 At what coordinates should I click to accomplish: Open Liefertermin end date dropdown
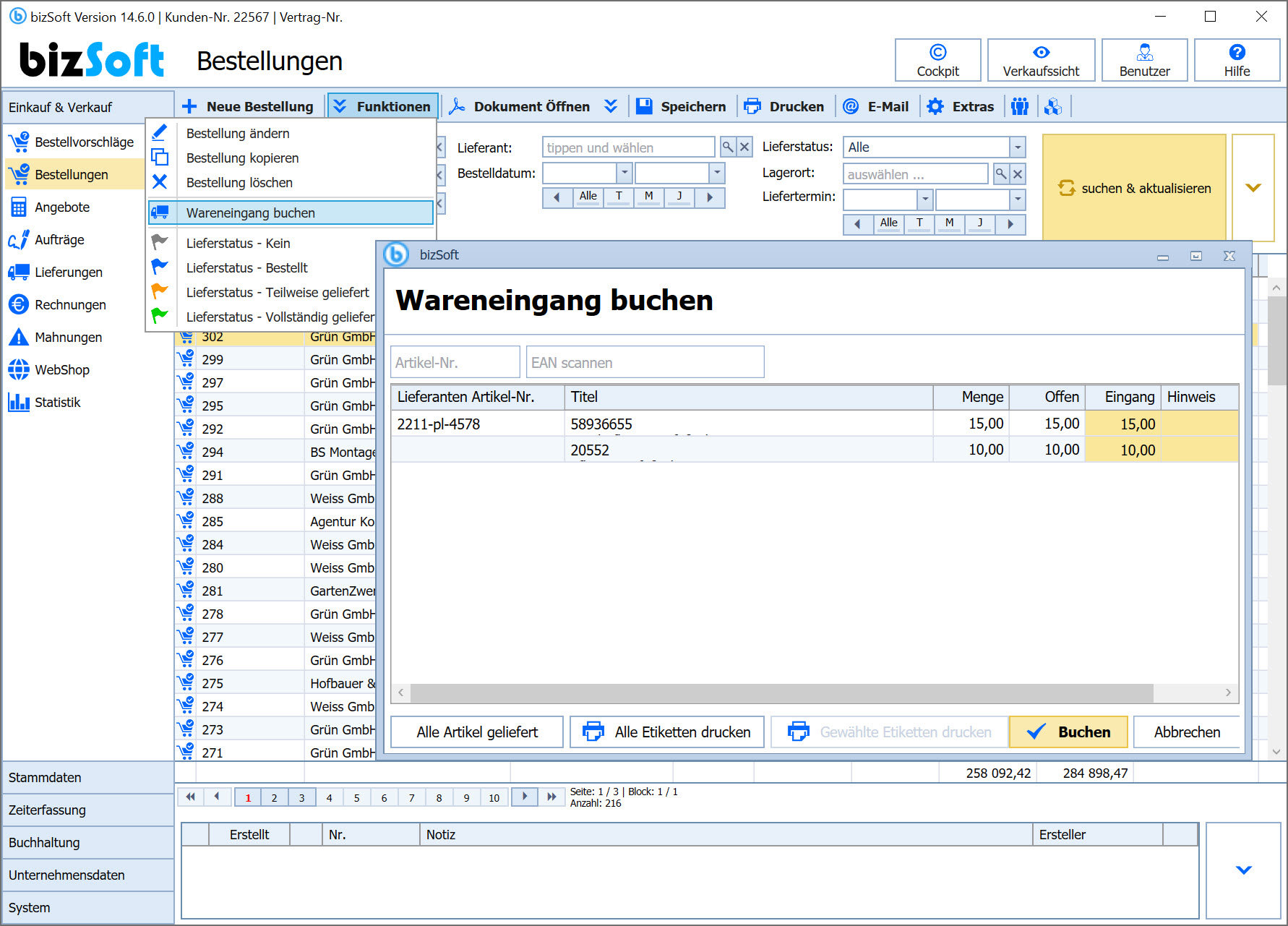(x=1018, y=199)
